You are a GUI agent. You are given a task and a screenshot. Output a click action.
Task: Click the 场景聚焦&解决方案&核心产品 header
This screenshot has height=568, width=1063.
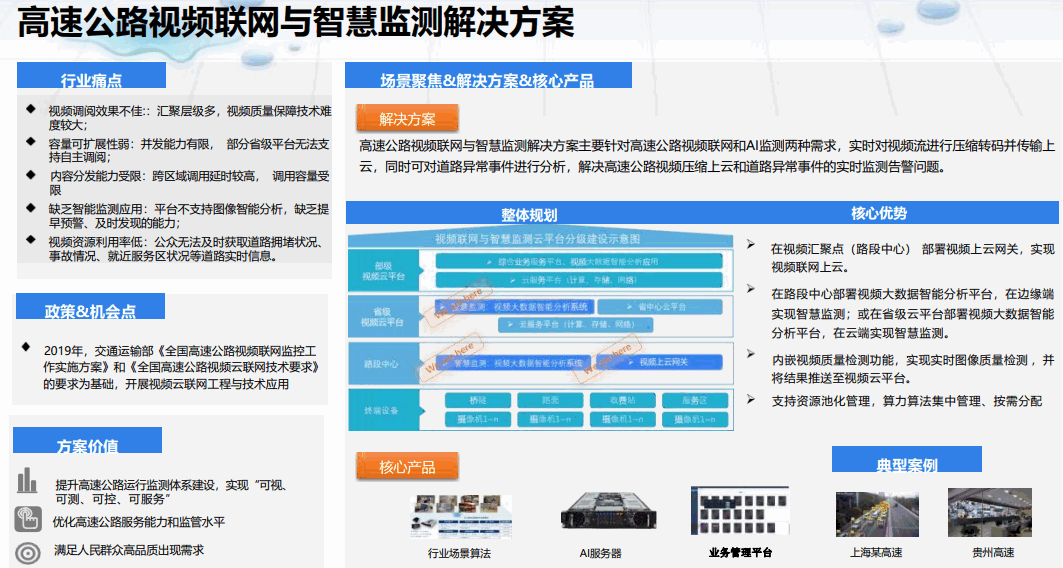[487, 80]
